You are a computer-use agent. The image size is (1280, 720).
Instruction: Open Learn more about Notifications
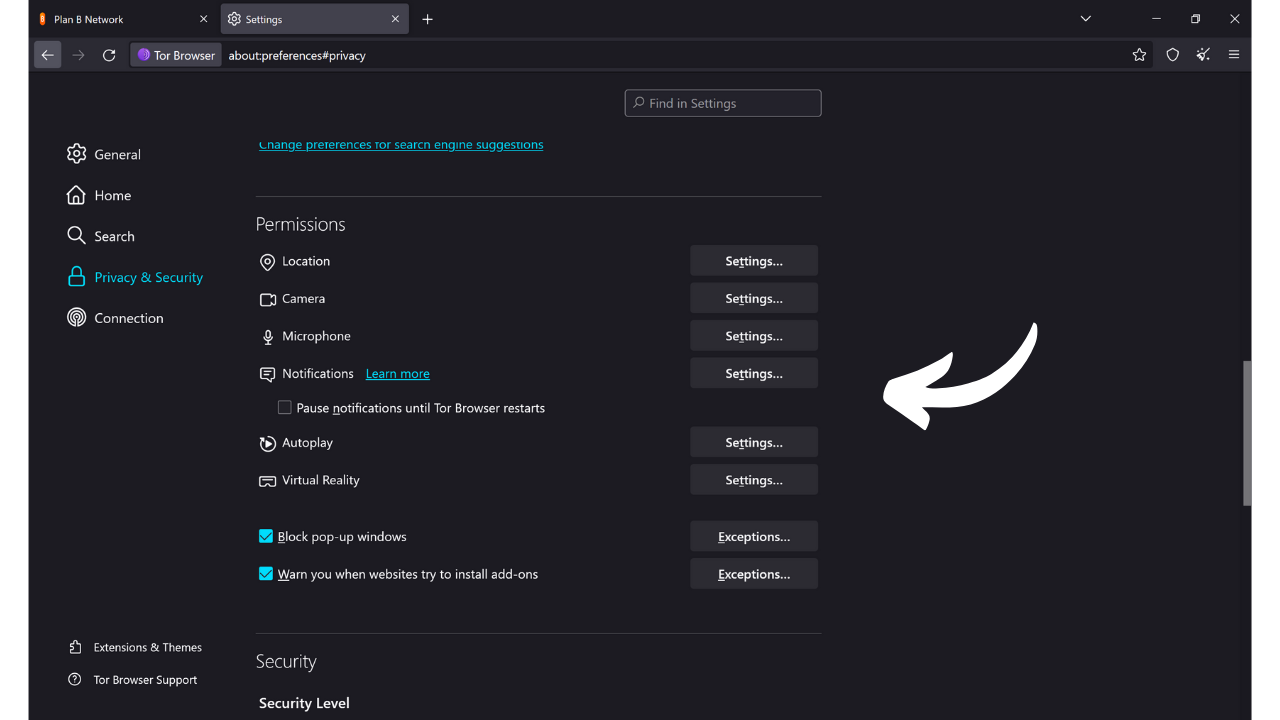(x=397, y=373)
